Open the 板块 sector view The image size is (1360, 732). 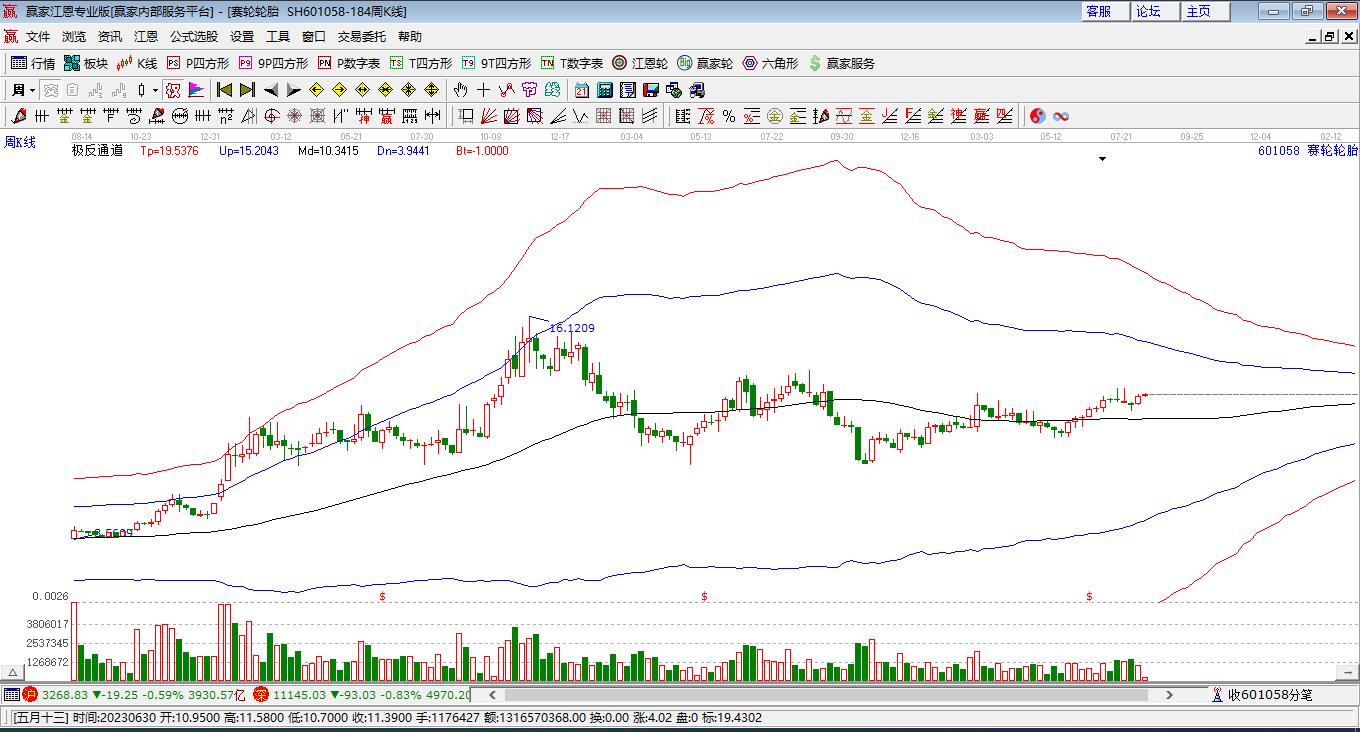86,63
